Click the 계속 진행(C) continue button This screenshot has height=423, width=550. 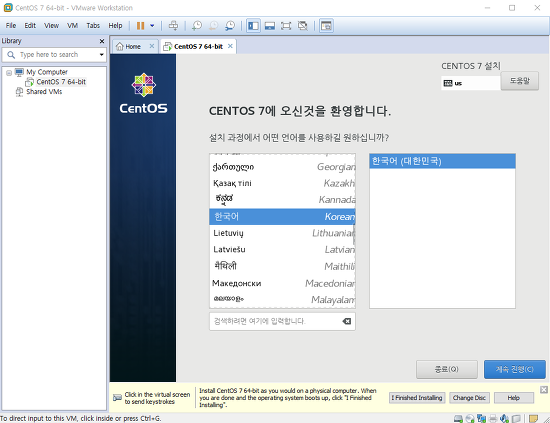coord(515,369)
